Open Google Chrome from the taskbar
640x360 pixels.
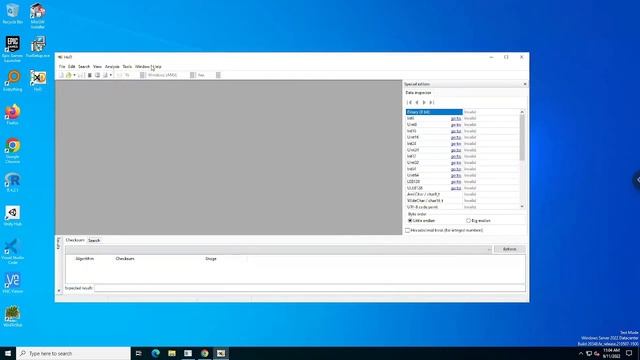tap(204, 353)
